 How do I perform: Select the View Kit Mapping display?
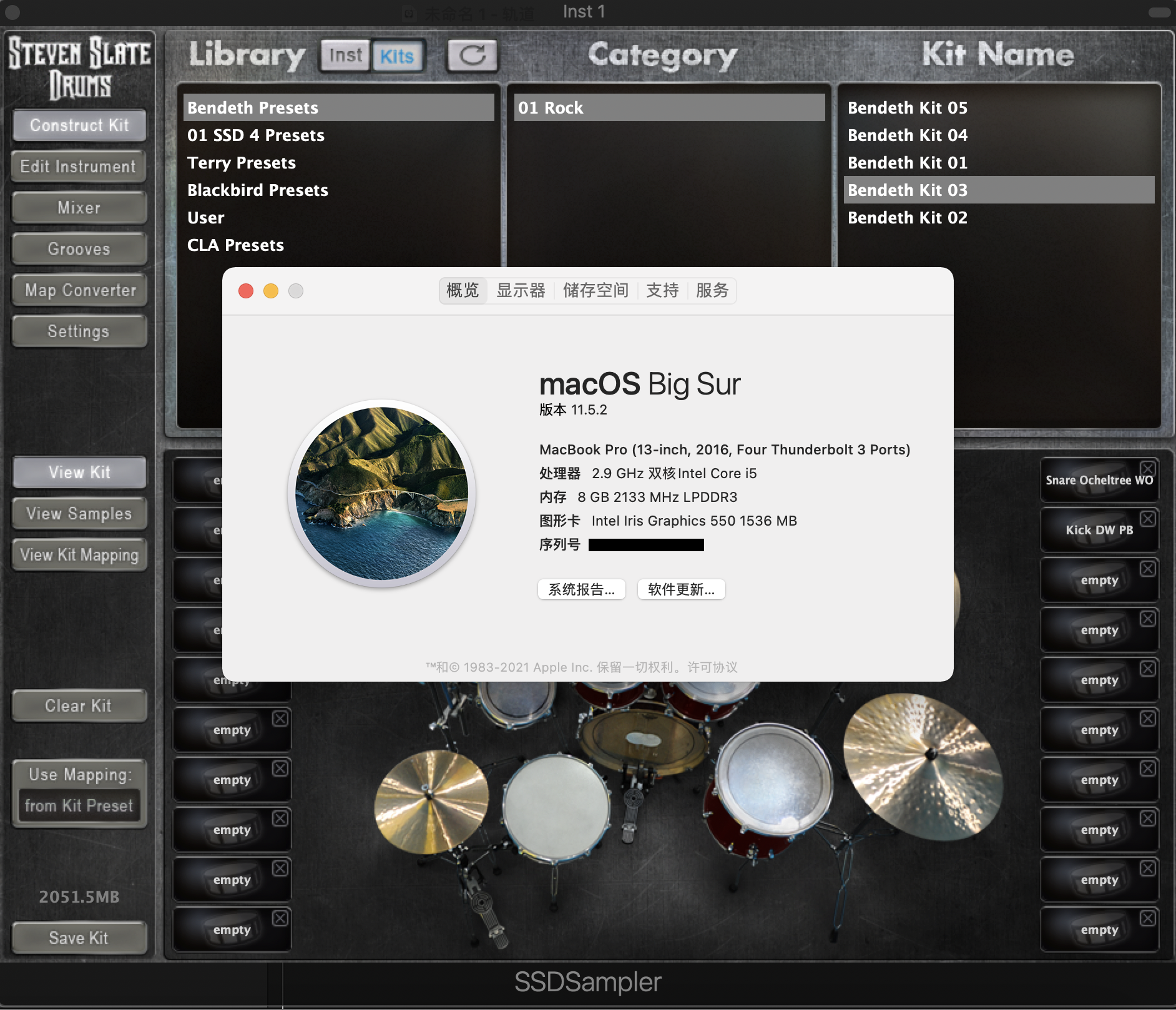[x=79, y=555]
